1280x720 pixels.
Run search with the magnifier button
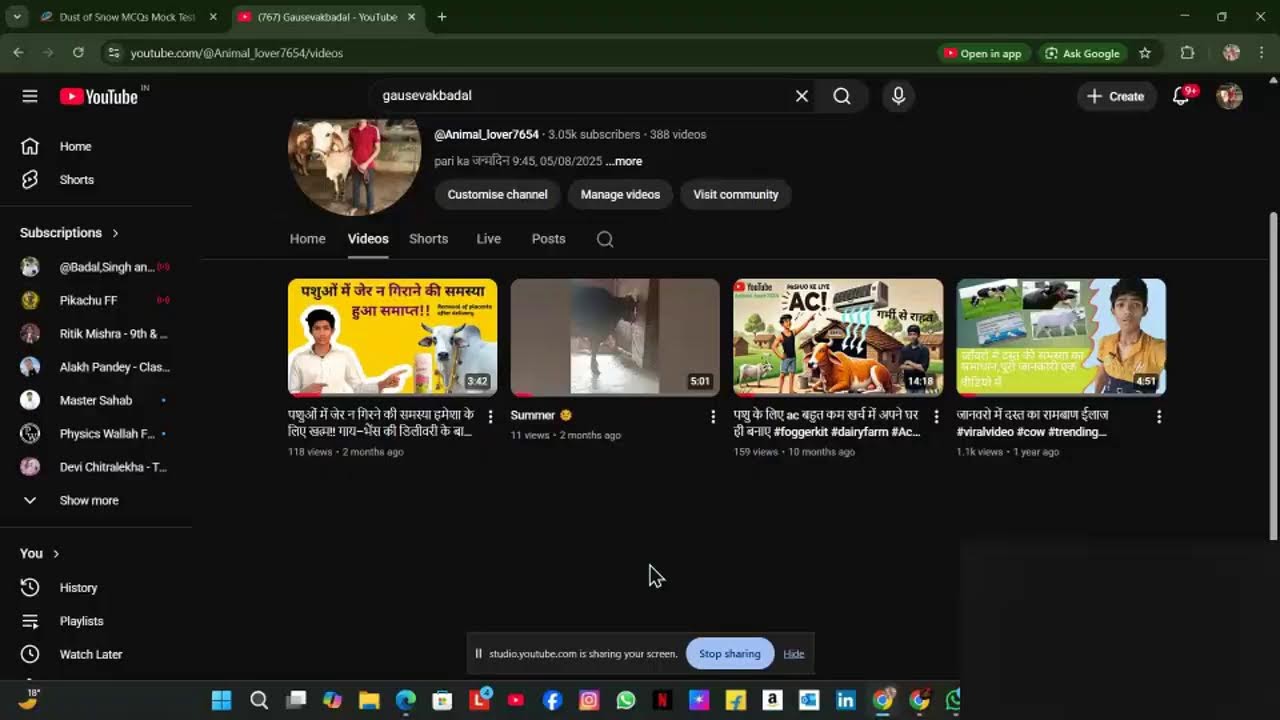pos(842,96)
